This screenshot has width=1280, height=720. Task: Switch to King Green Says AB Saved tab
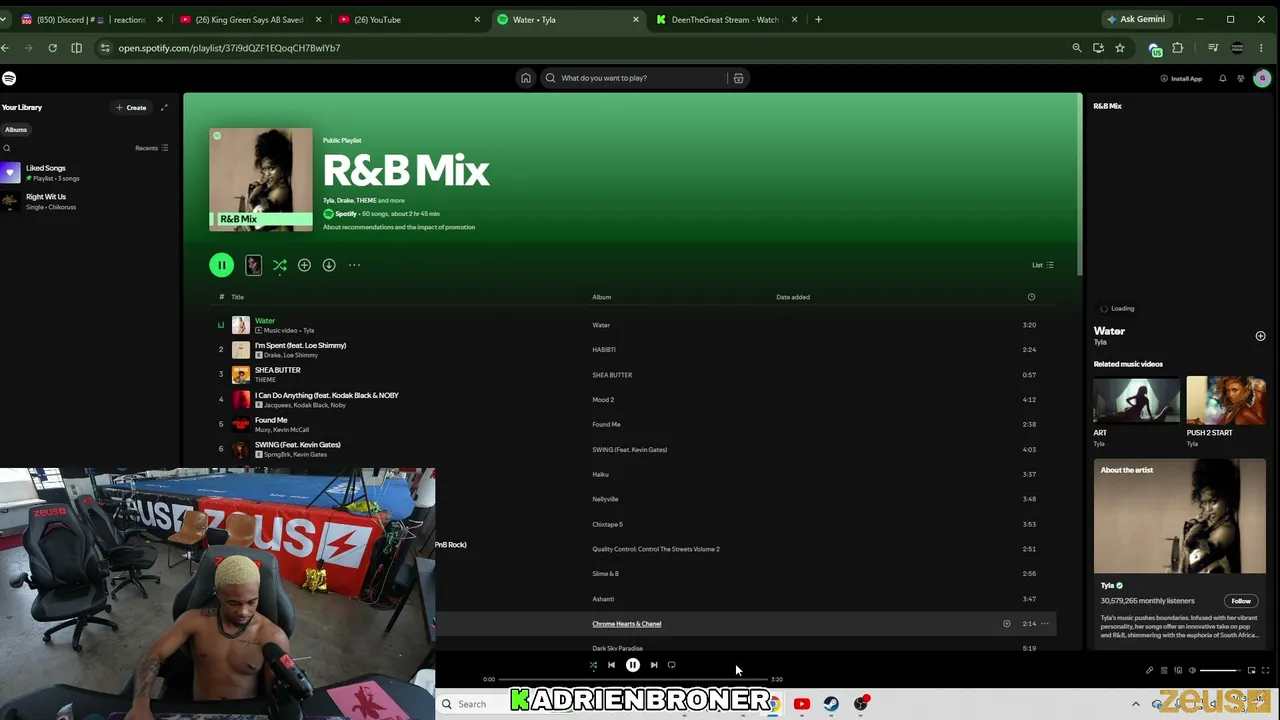pyautogui.click(x=249, y=19)
